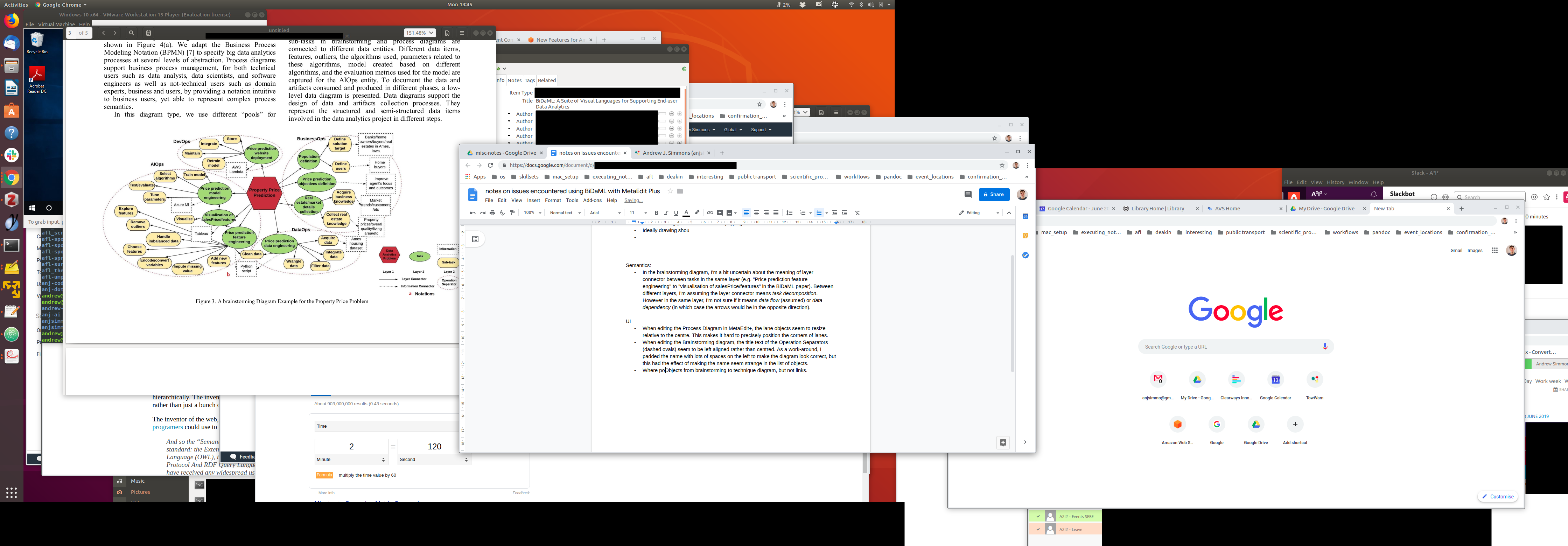Click the text color icon
The image size is (1568, 546).
click(x=686, y=213)
